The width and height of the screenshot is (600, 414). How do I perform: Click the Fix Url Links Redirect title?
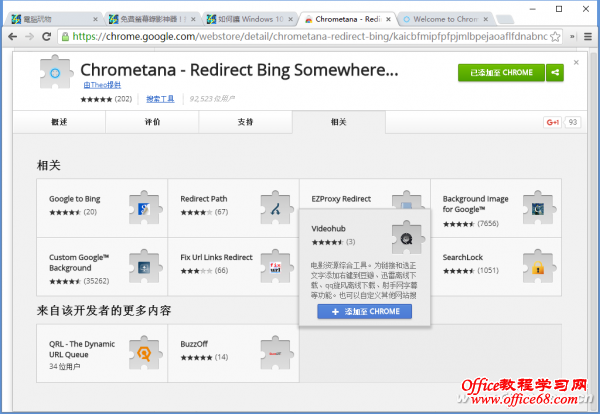coord(216,258)
